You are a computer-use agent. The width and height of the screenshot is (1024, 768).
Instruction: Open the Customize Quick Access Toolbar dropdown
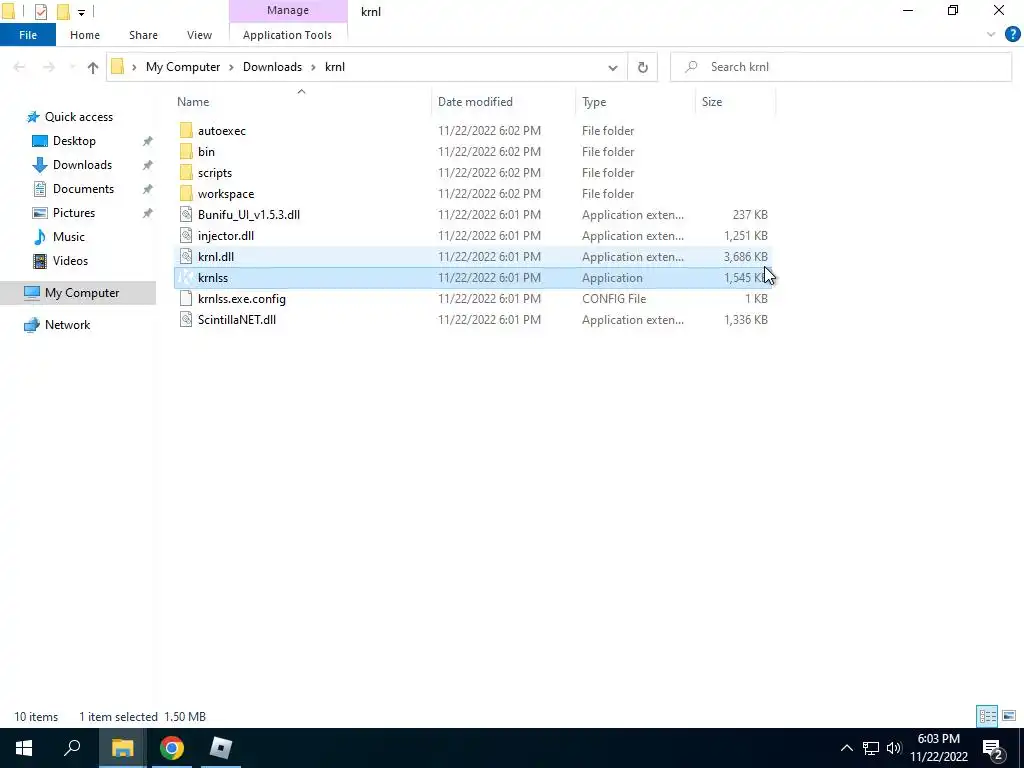[x=82, y=12]
